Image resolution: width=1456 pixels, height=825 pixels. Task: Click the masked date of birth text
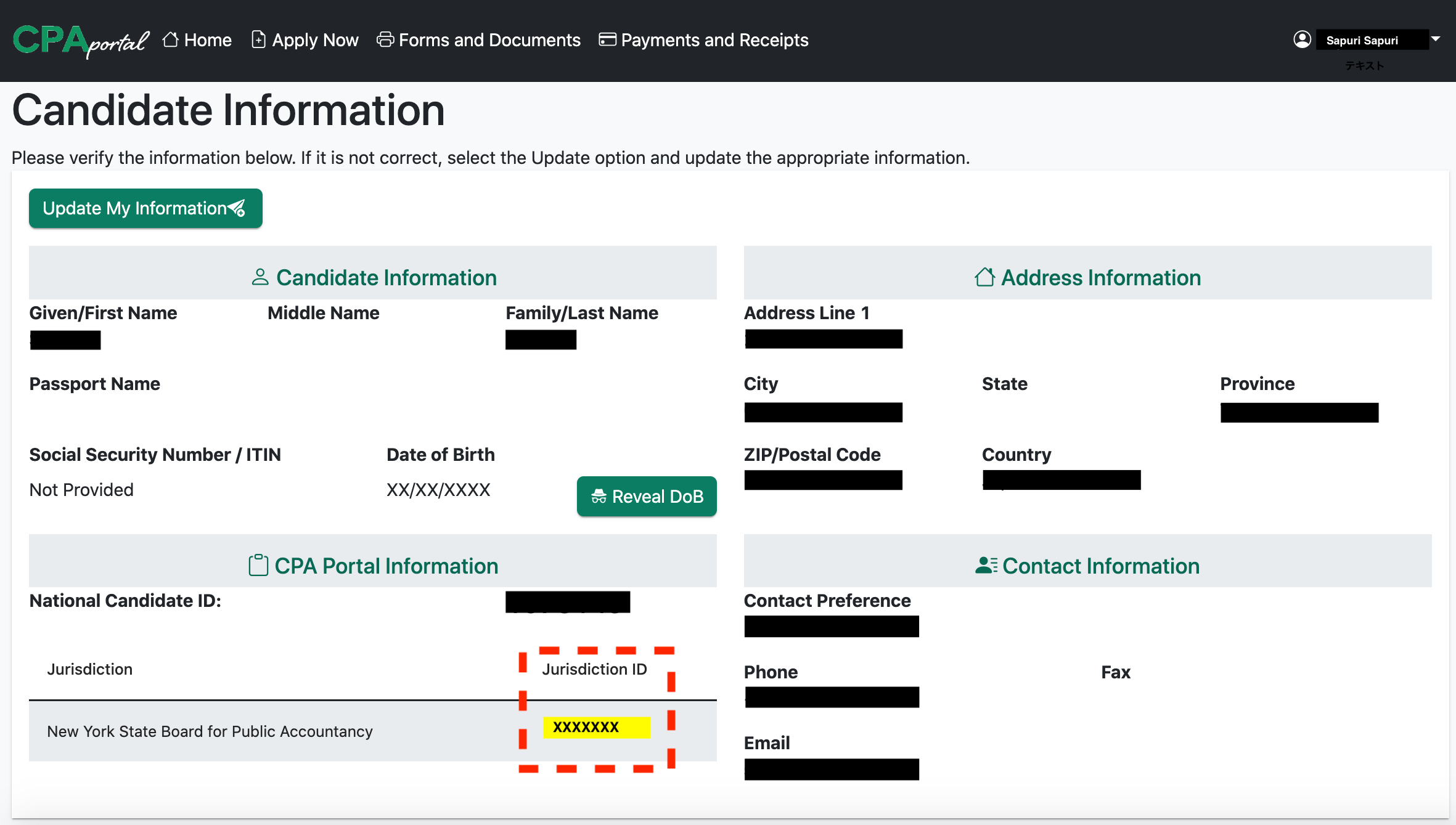(x=438, y=490)
